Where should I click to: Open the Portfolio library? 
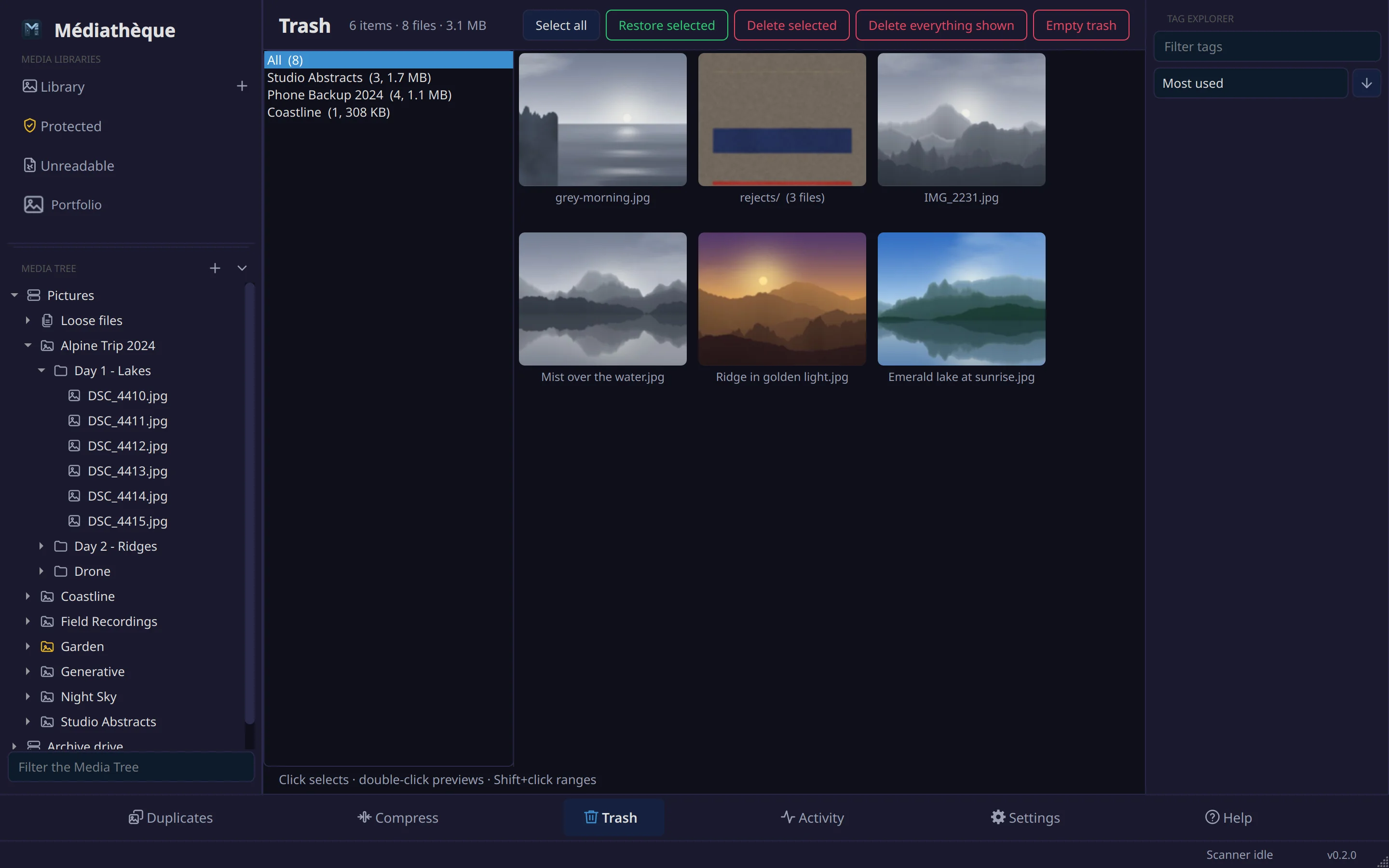click(x=62, y=204)
